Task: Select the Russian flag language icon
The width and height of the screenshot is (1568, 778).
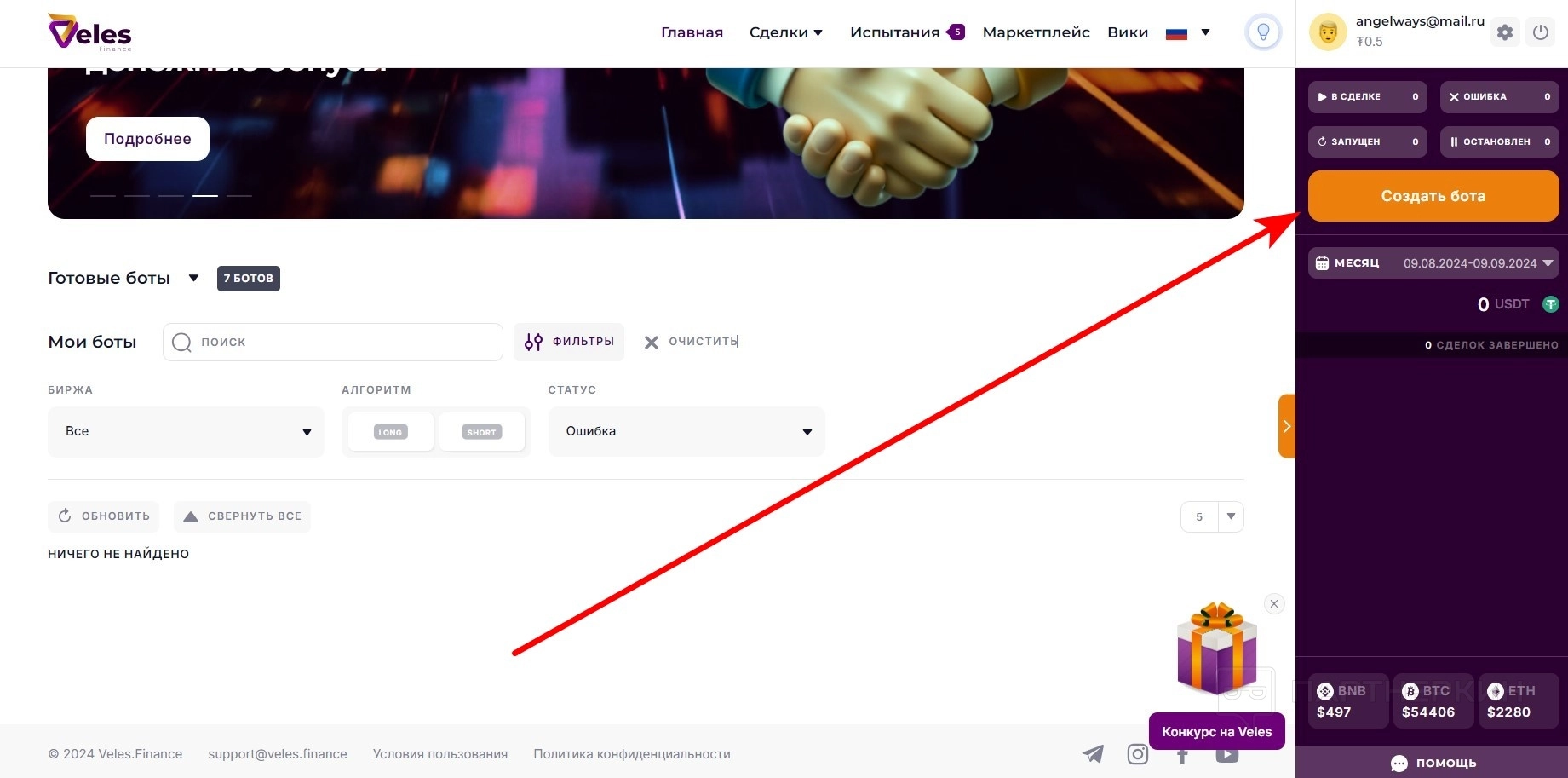Action: point(1176,33)
